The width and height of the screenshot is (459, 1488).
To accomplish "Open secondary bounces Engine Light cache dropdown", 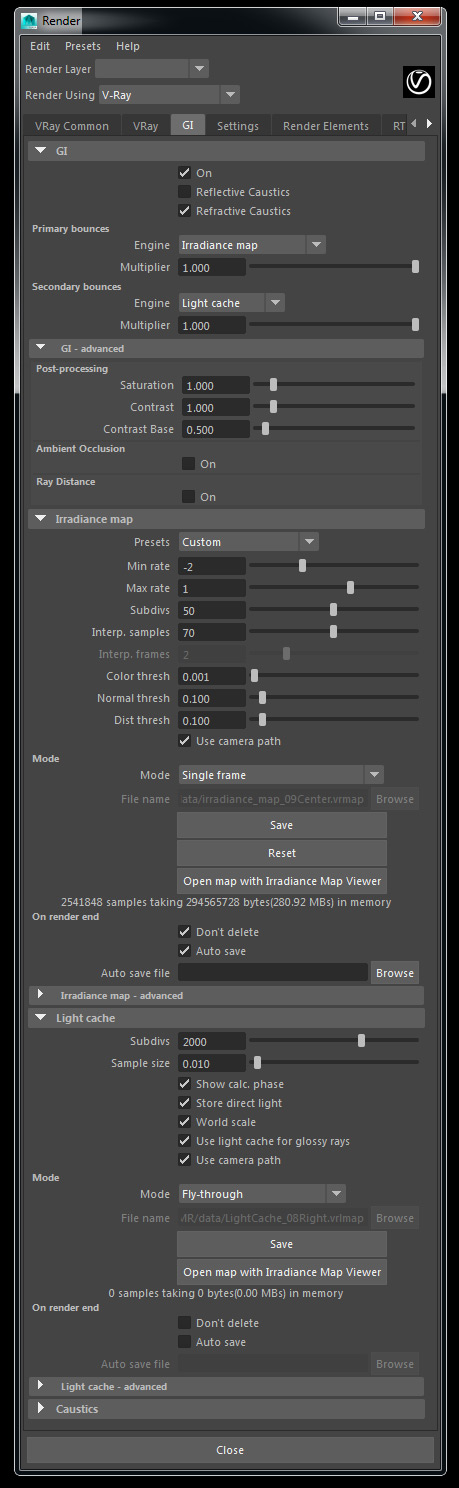I will pos(231,302).
